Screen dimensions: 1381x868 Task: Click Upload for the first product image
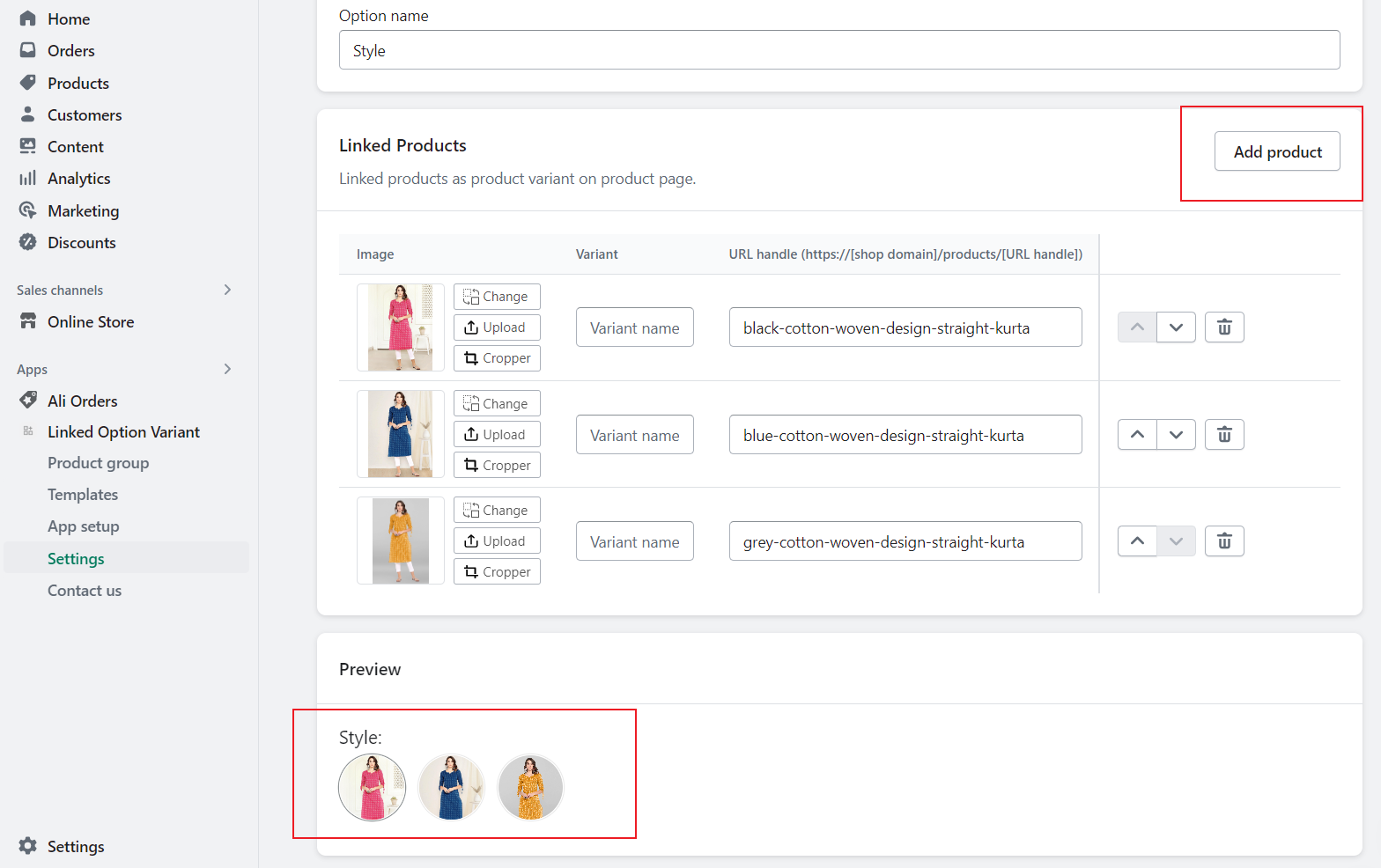497,327
